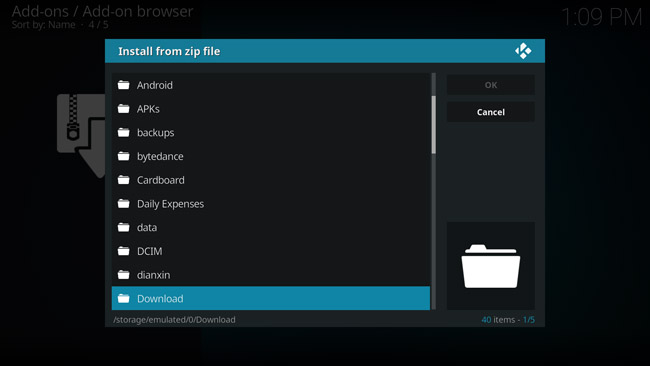The image size is (650, 366).
Task: Click the Install from zip file title
Action: [x=169, y=51]
